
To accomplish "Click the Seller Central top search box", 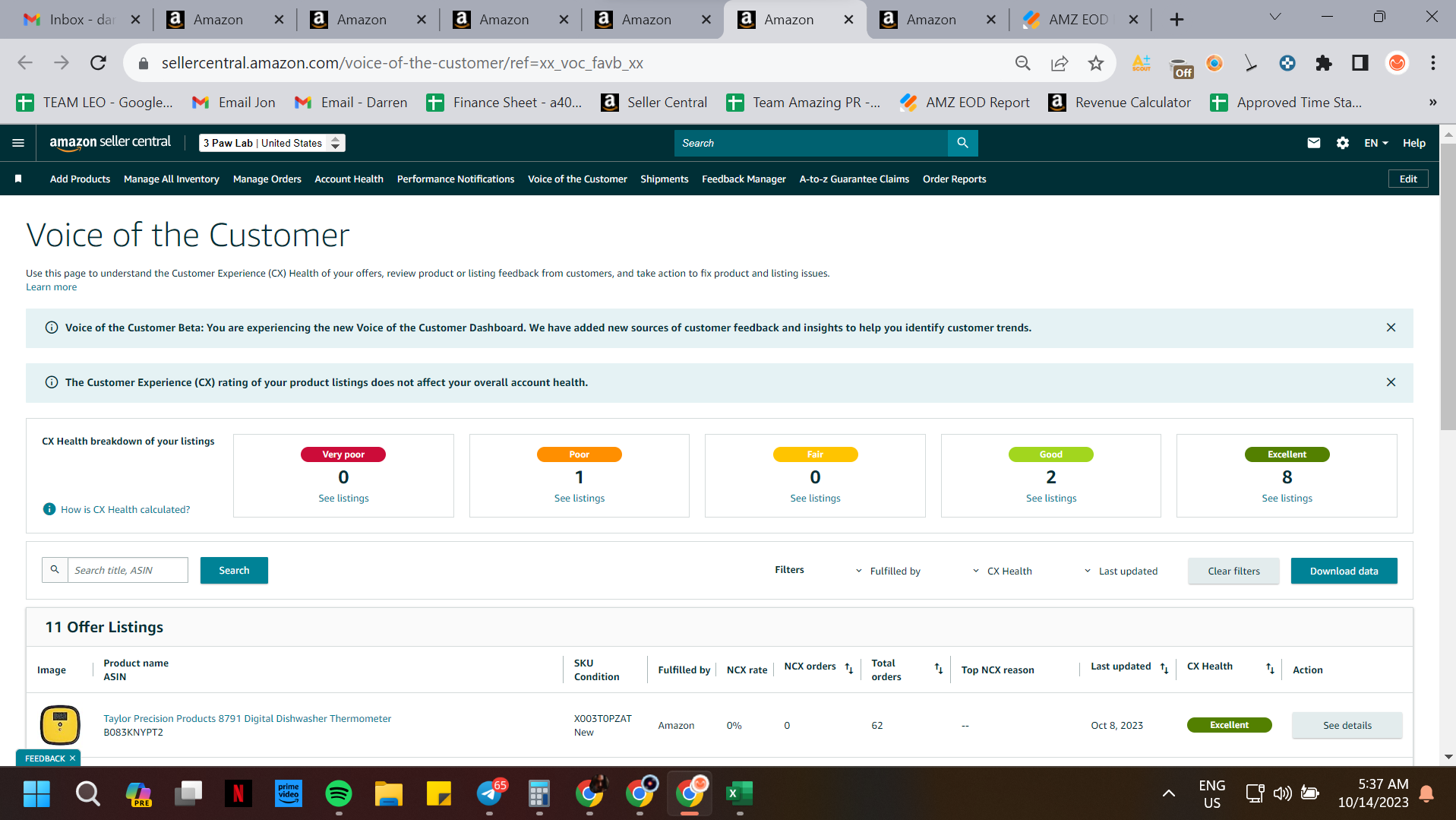I will tap(810, 143).
